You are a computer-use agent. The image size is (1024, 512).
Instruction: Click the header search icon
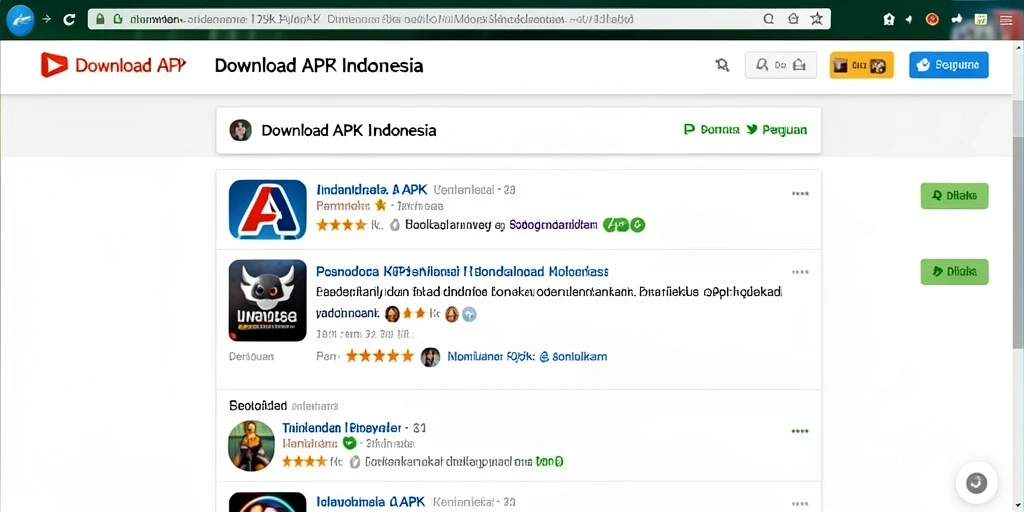click(722, 65)
